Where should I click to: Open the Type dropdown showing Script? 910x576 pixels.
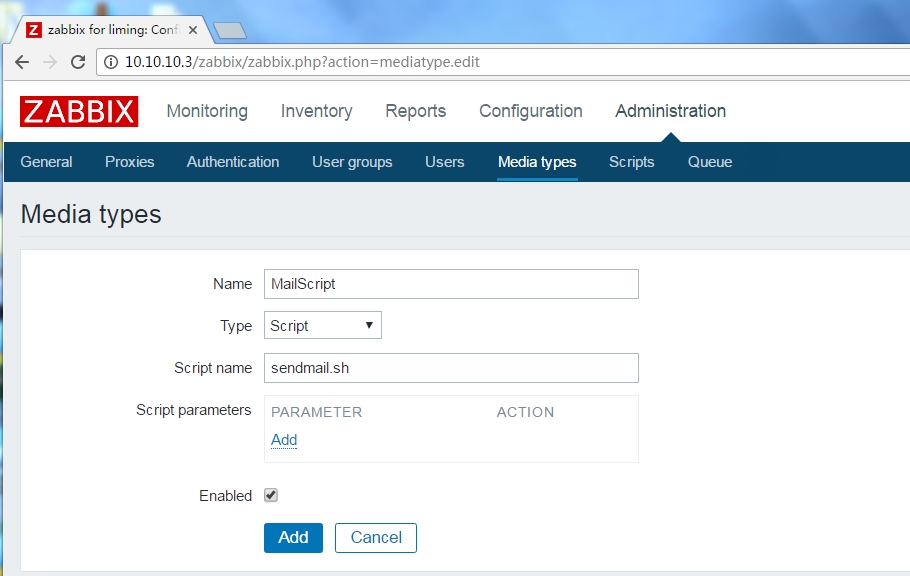point(323,325)
